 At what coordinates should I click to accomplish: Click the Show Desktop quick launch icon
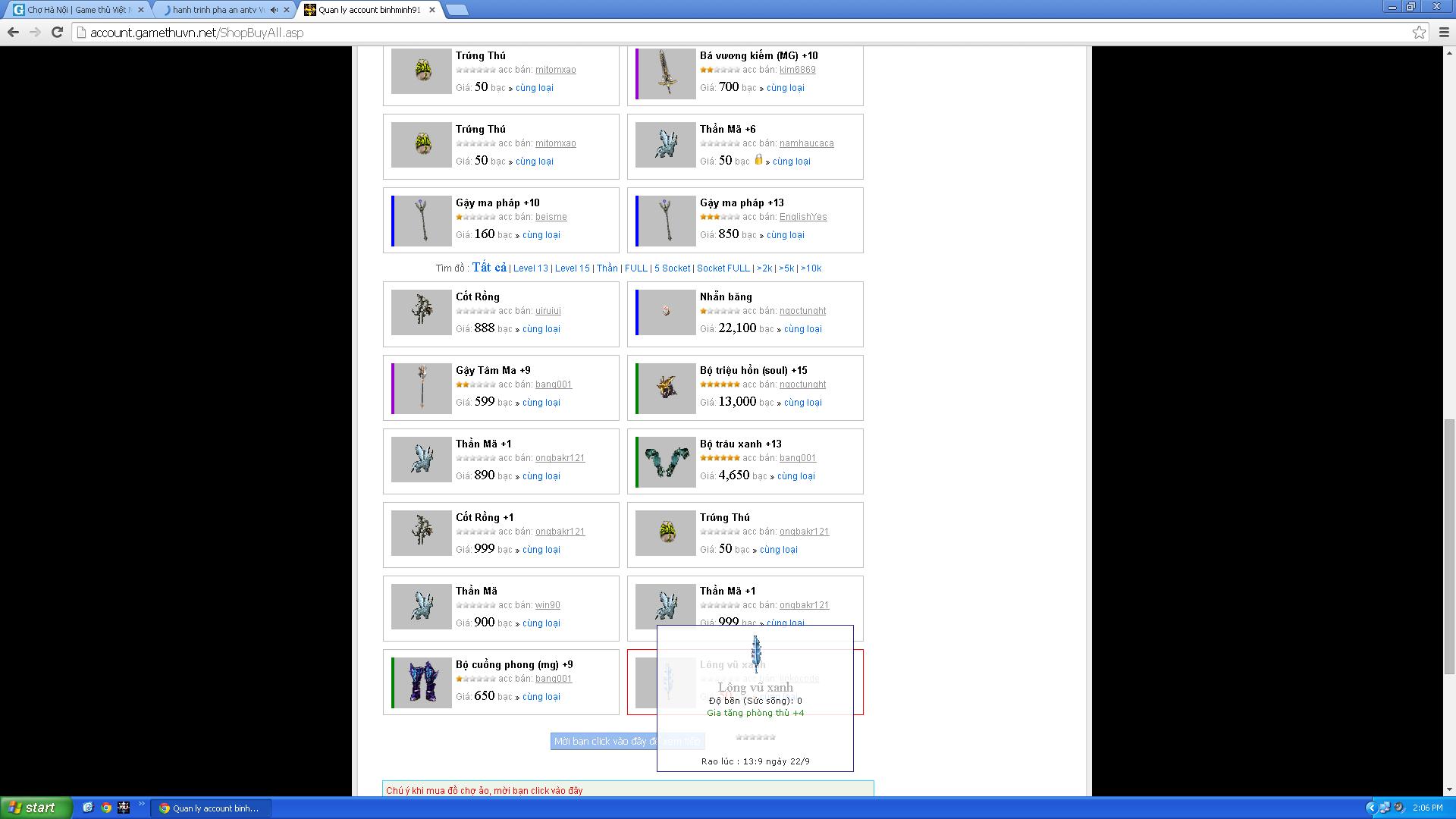[88, 808]
